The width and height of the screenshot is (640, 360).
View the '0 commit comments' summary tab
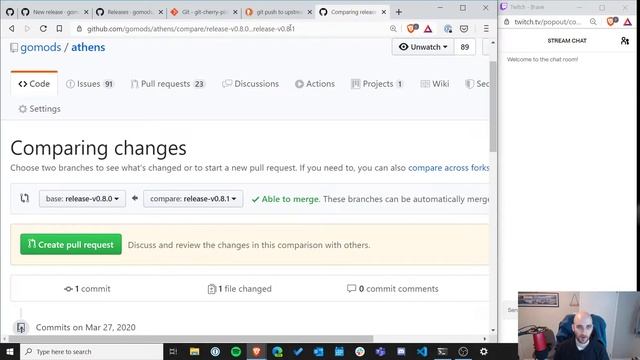(393, 289)
